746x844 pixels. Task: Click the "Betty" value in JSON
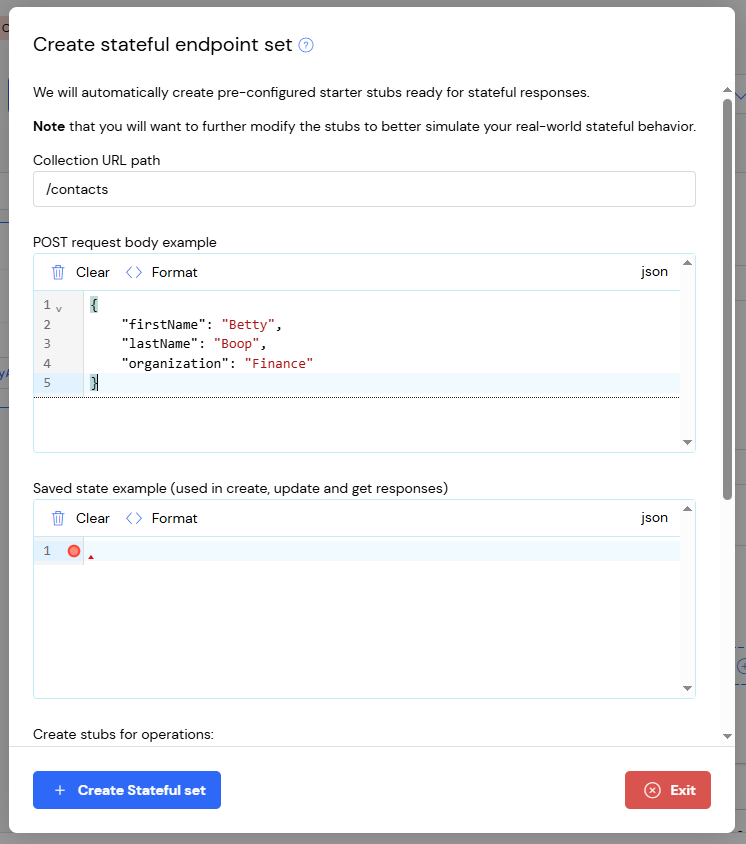click(248, 325)
